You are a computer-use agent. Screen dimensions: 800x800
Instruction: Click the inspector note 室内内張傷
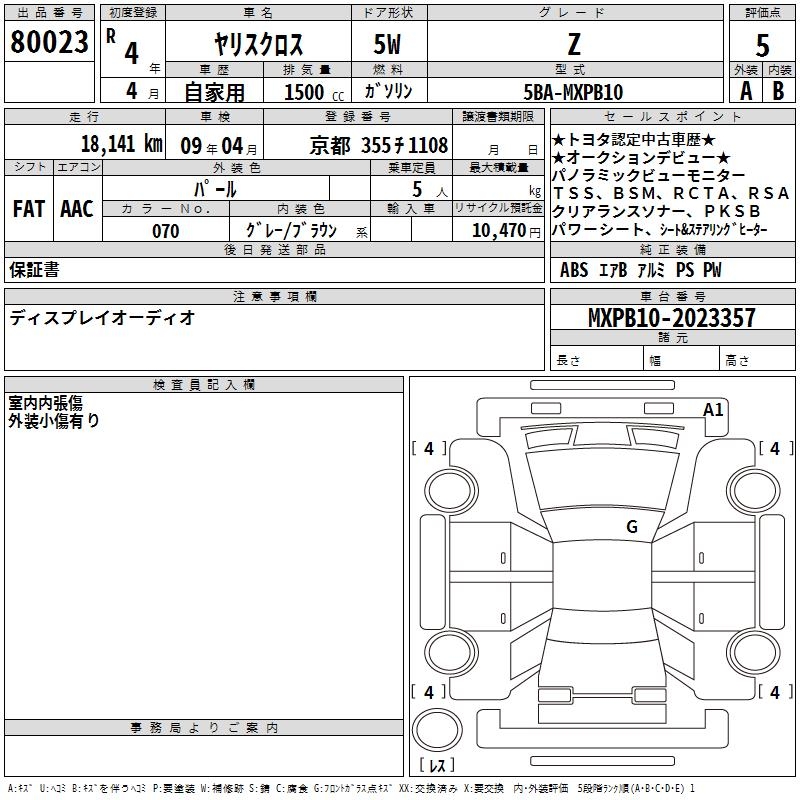point(45,403)
